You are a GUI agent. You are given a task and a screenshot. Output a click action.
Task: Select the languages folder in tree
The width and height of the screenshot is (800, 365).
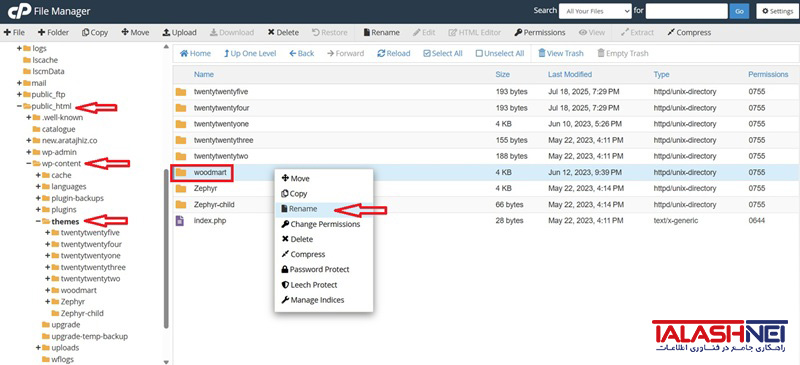[x=69, y=187]
